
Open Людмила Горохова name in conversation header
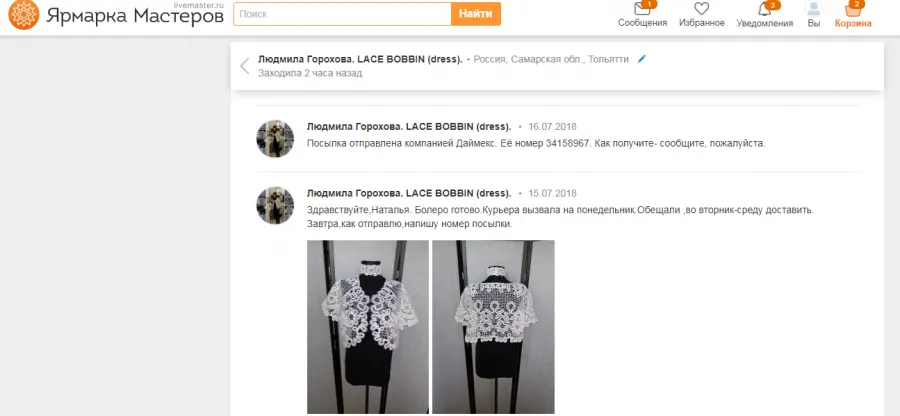360,59
